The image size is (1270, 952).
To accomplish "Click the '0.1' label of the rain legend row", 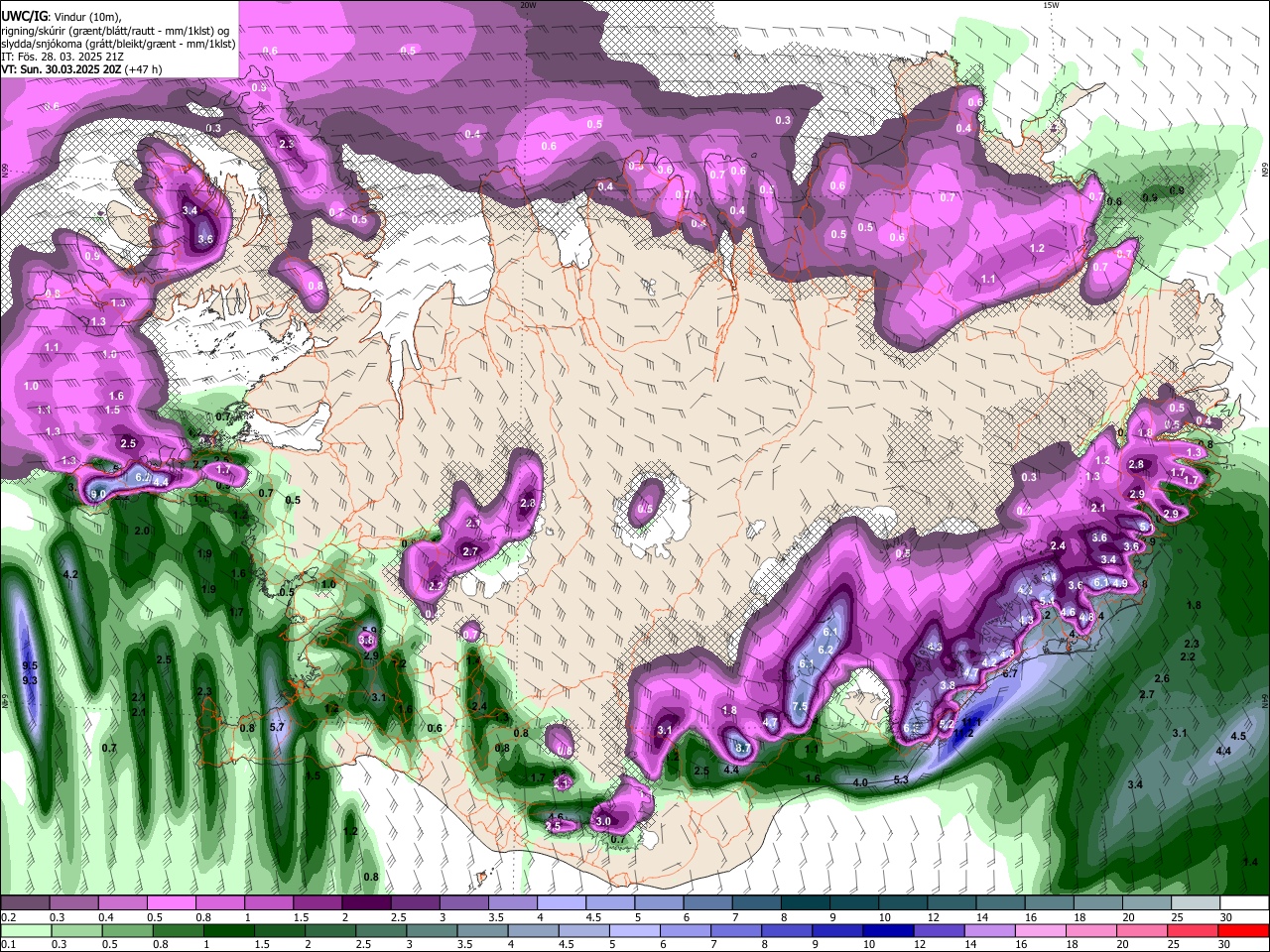I will tap(8, 945).
